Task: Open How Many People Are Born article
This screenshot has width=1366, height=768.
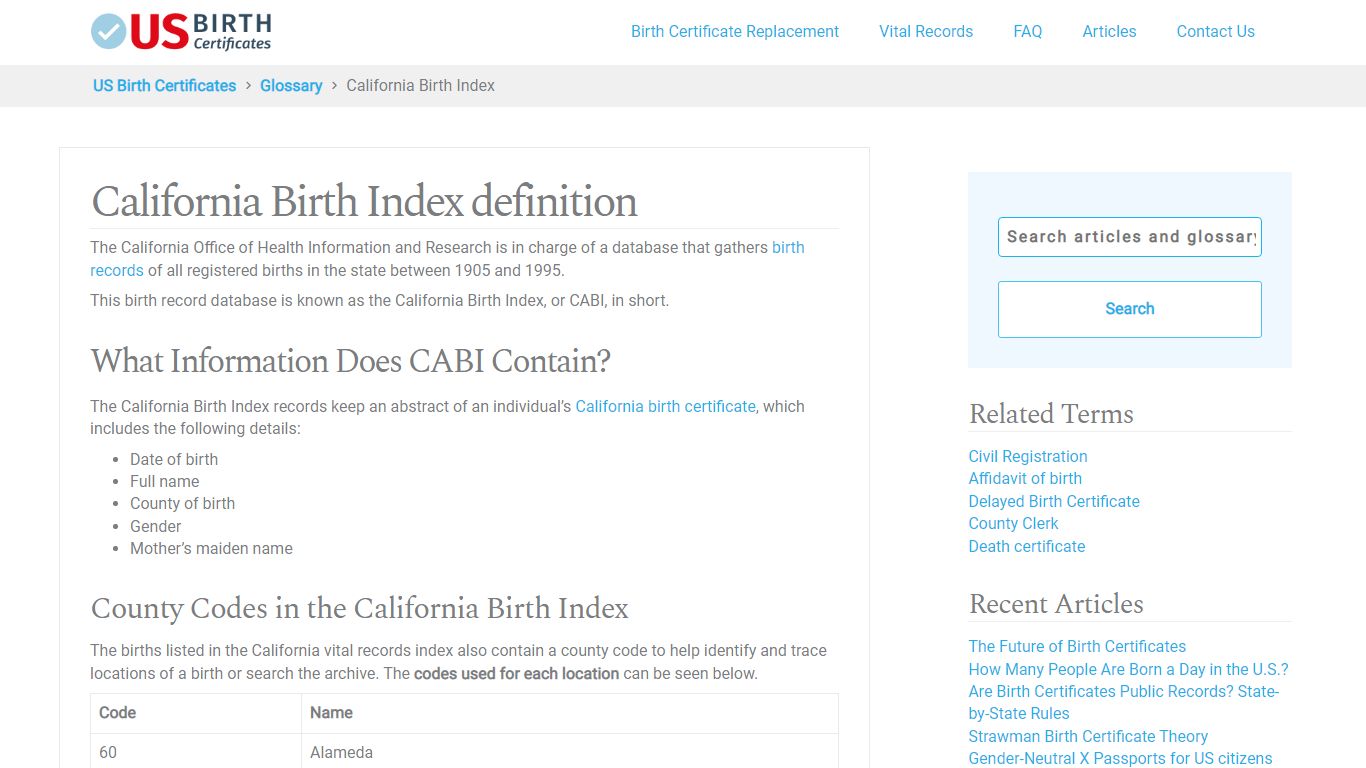Action: click(x=1128, y=669)
